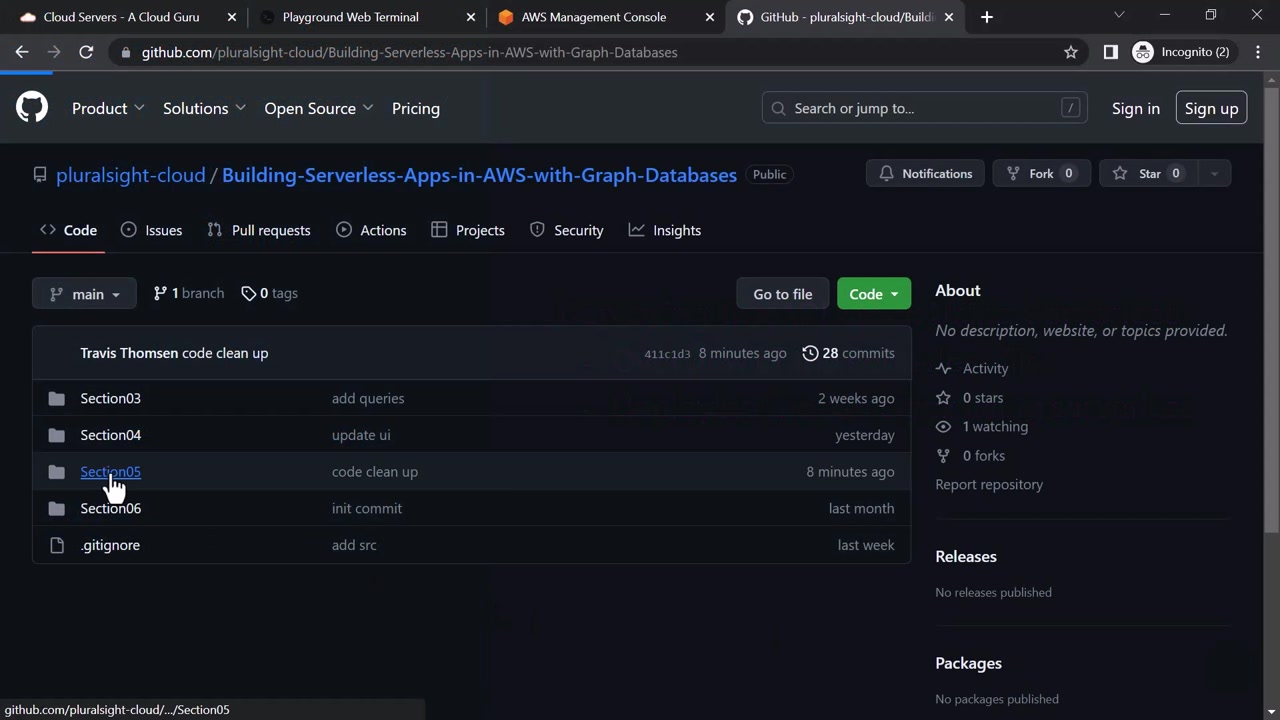Open the pluralsight-cloud owner link
The image size is (1280, 720).
pos(130,175)
